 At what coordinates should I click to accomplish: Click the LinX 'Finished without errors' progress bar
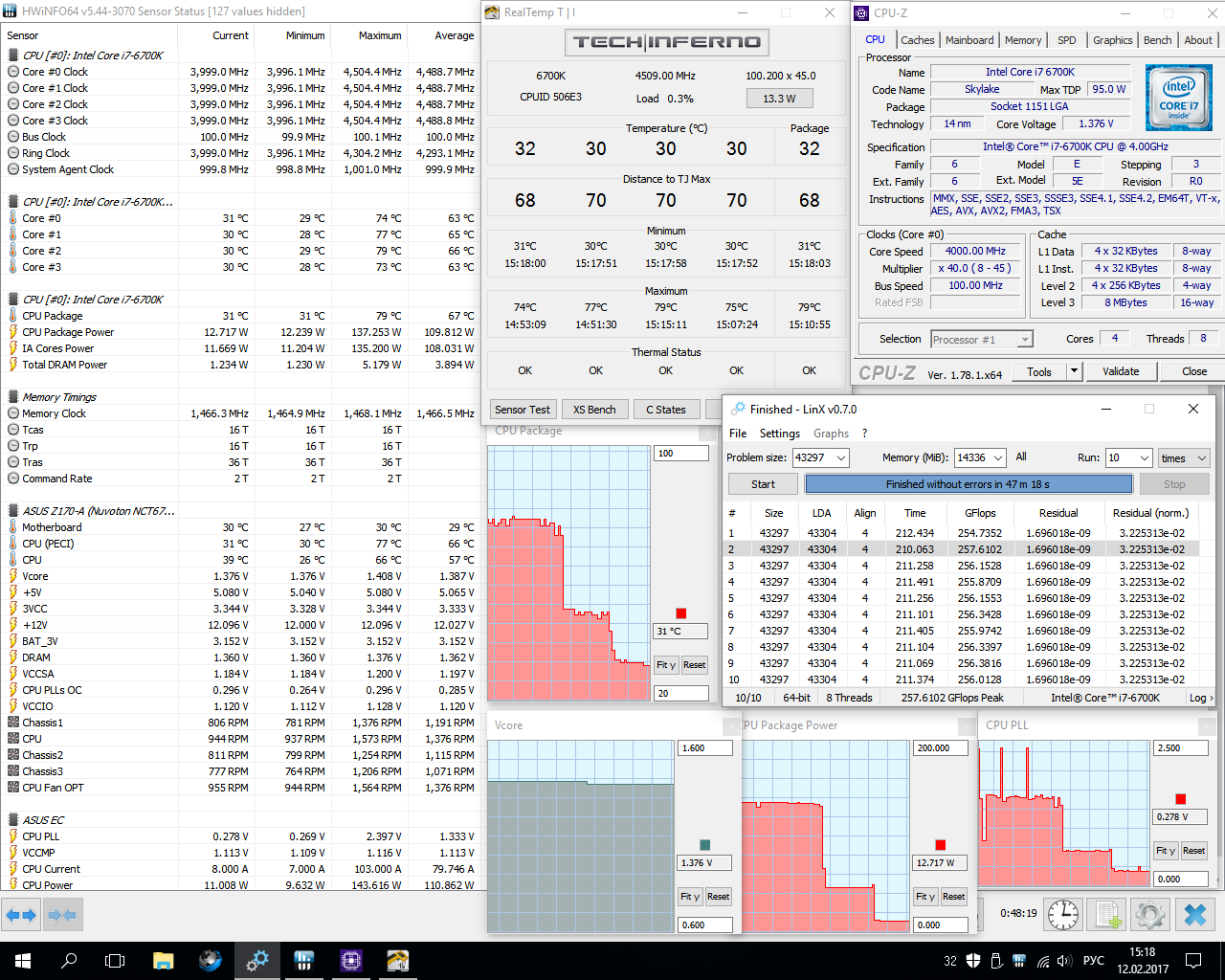tap(968, 484)
